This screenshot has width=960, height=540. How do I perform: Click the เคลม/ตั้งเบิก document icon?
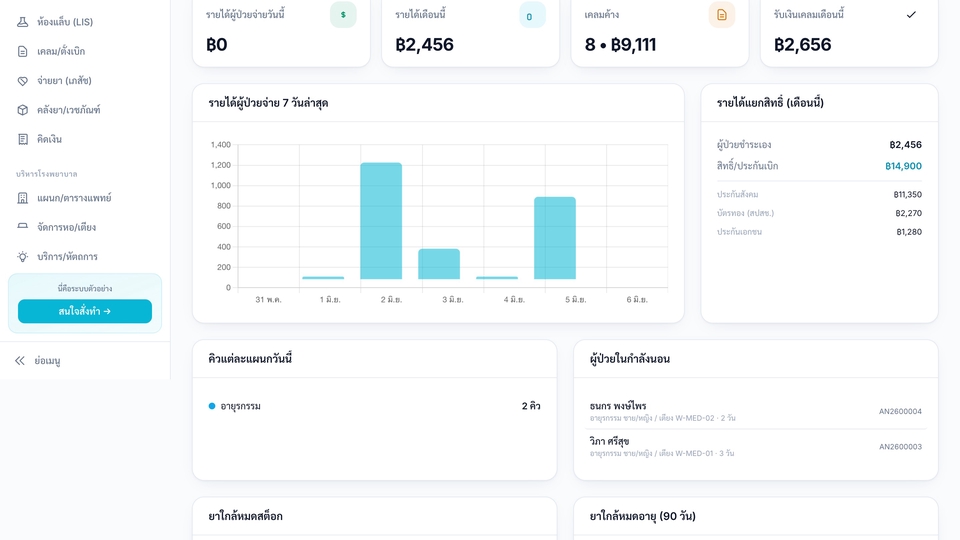point(23,51)
